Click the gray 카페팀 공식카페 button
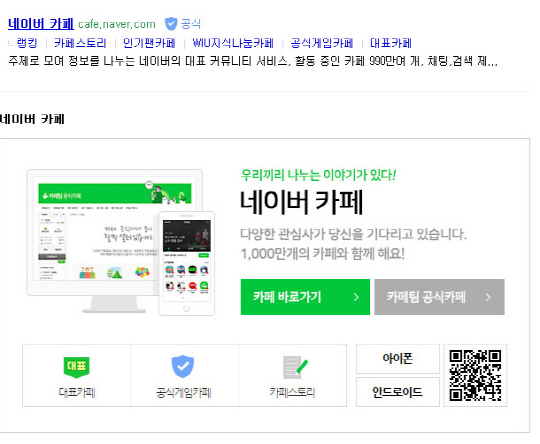 (x=439, y=297)
